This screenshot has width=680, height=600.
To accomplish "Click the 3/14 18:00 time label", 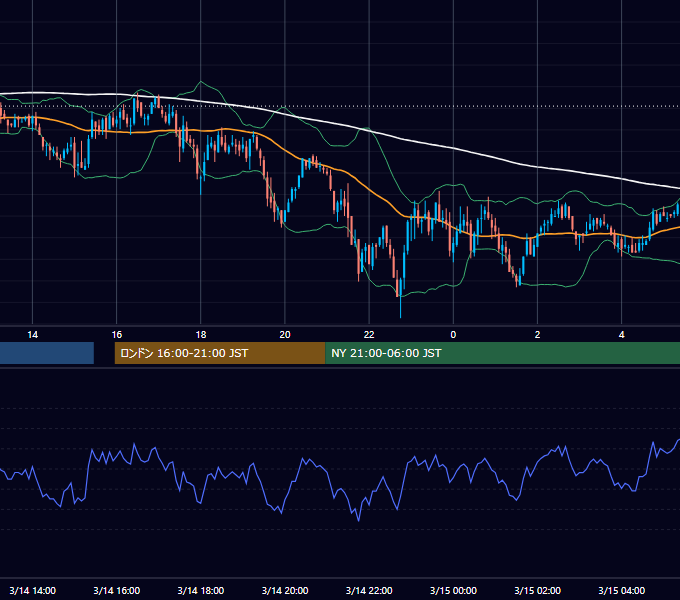I will [201, 590].
